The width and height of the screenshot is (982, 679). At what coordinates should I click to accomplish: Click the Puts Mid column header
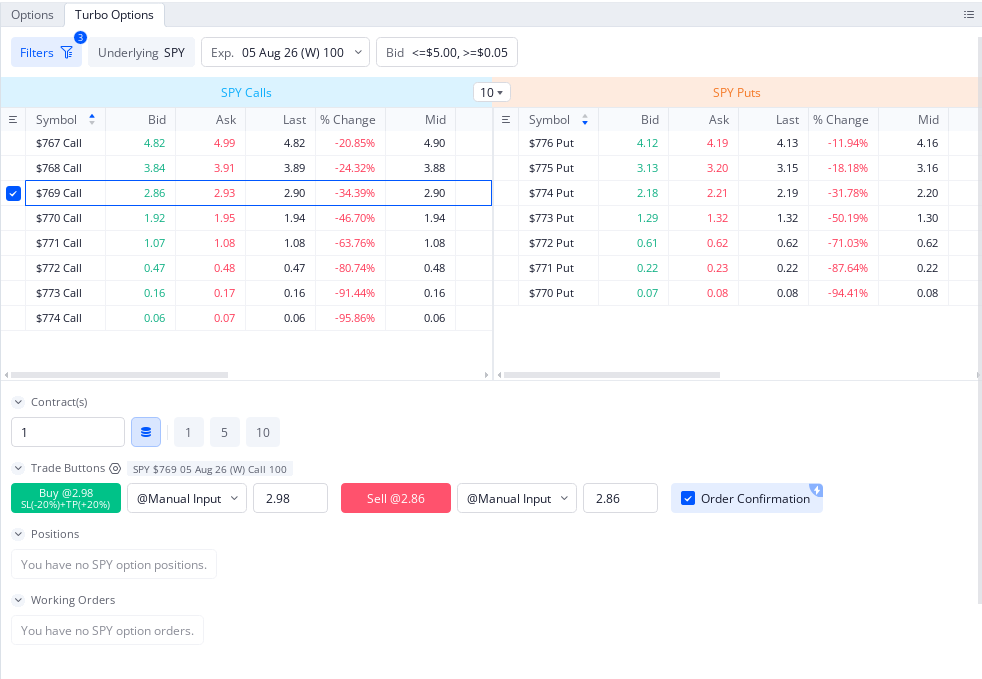pos(913,120)
